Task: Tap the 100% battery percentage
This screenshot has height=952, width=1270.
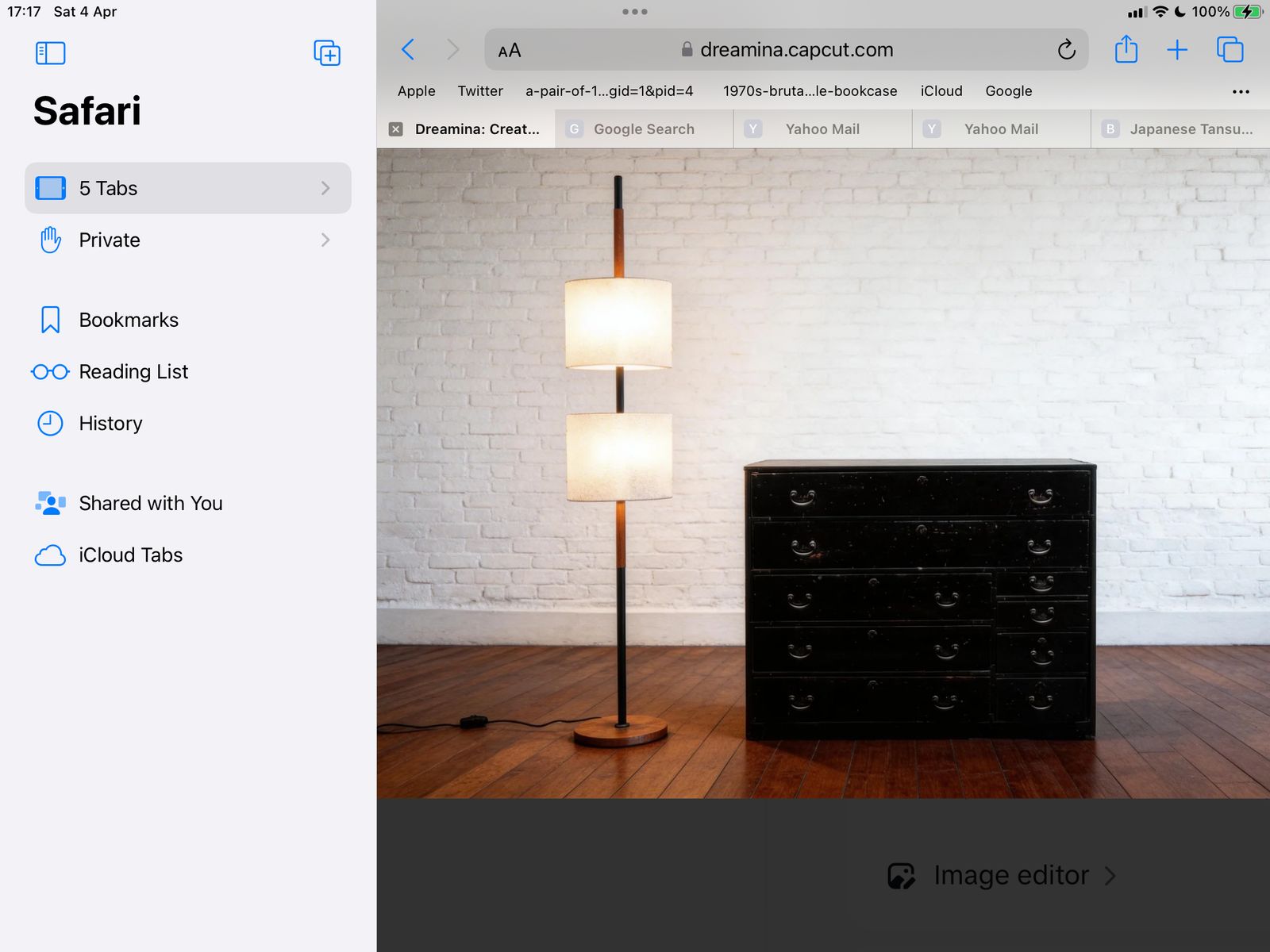Action: (1210, 12)
